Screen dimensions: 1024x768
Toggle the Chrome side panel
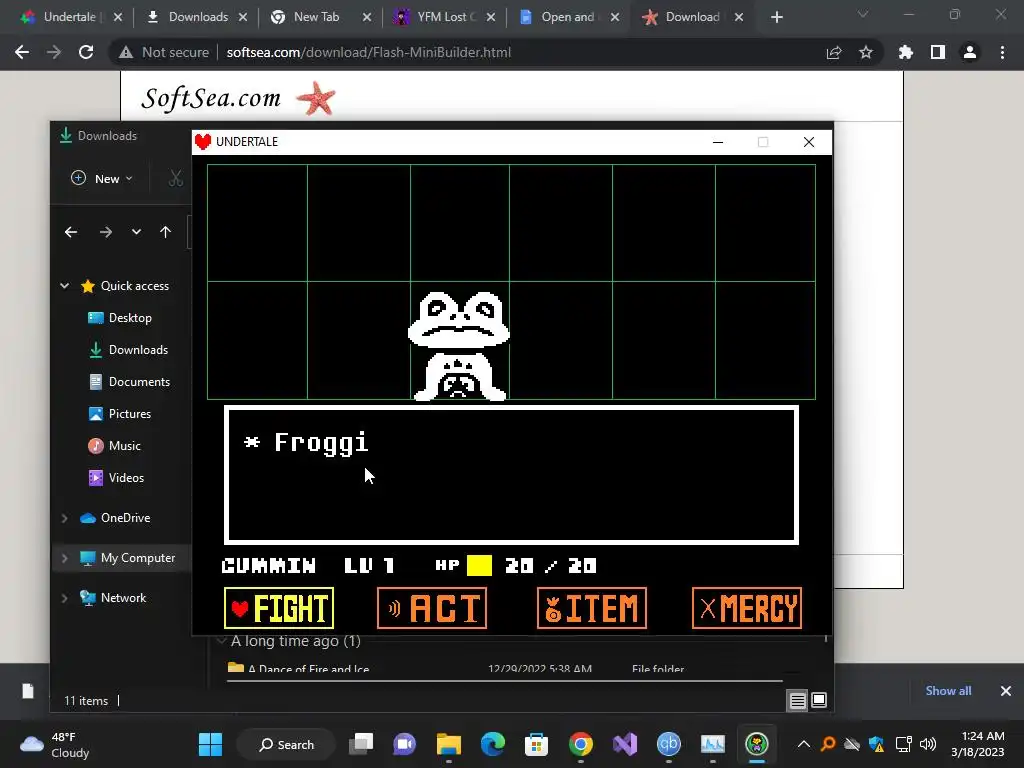938,52
